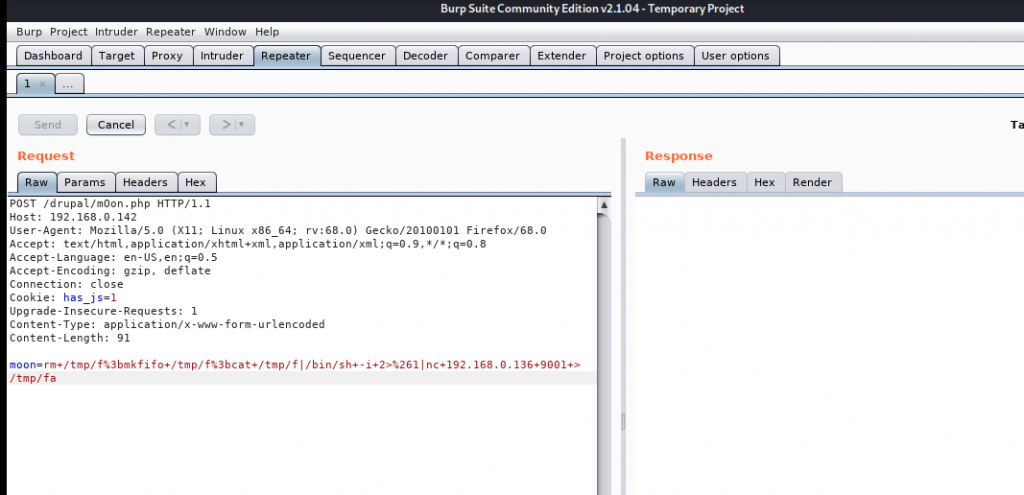This screenshot has height=495, width=1024.
Task: Click the Cookie: has_js=1 line
Action: pos(63,298)
